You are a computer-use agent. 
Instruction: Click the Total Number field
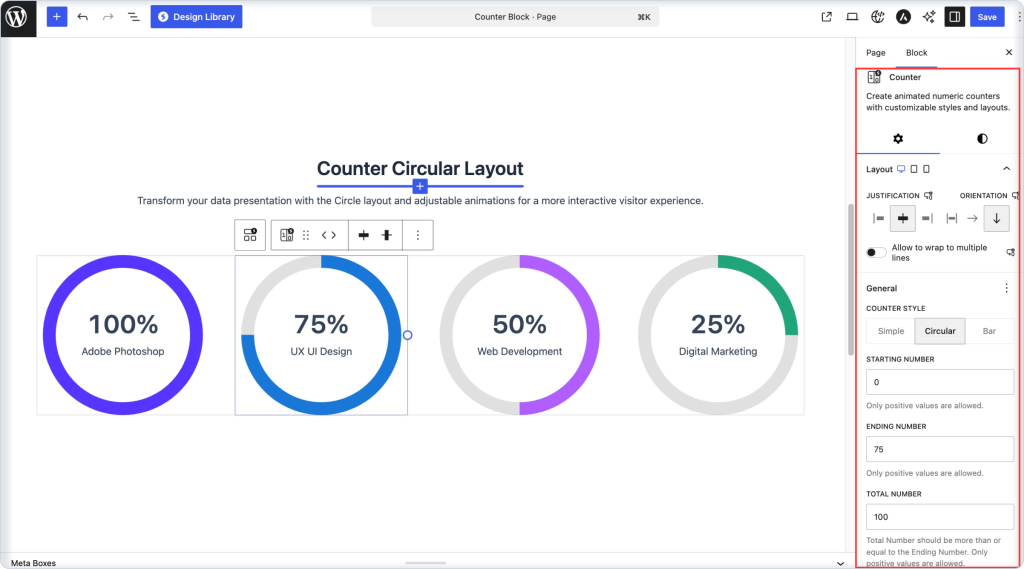coord(940,517)
